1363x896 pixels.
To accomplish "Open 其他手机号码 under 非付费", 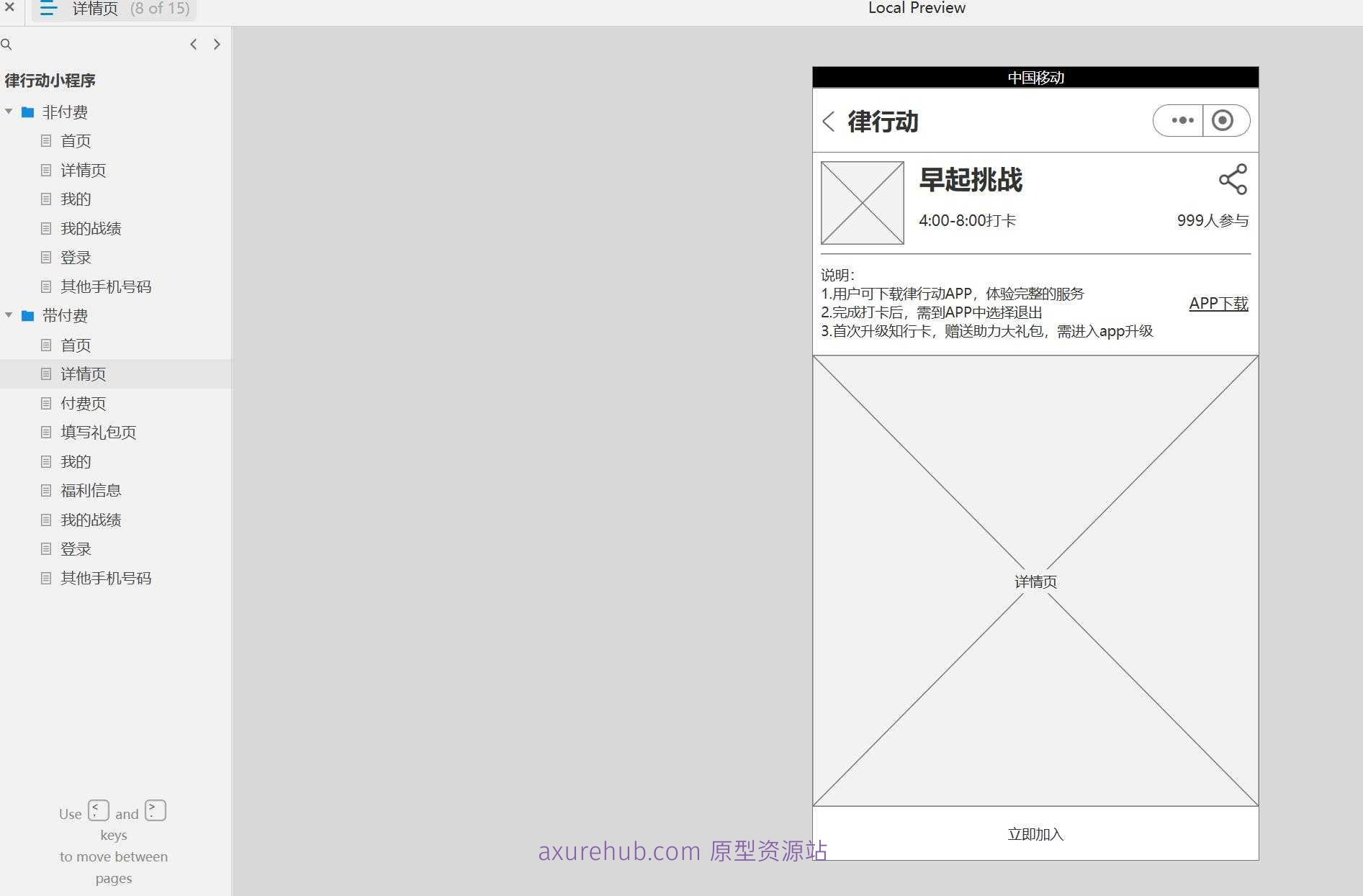I will [x=106, y=287].
